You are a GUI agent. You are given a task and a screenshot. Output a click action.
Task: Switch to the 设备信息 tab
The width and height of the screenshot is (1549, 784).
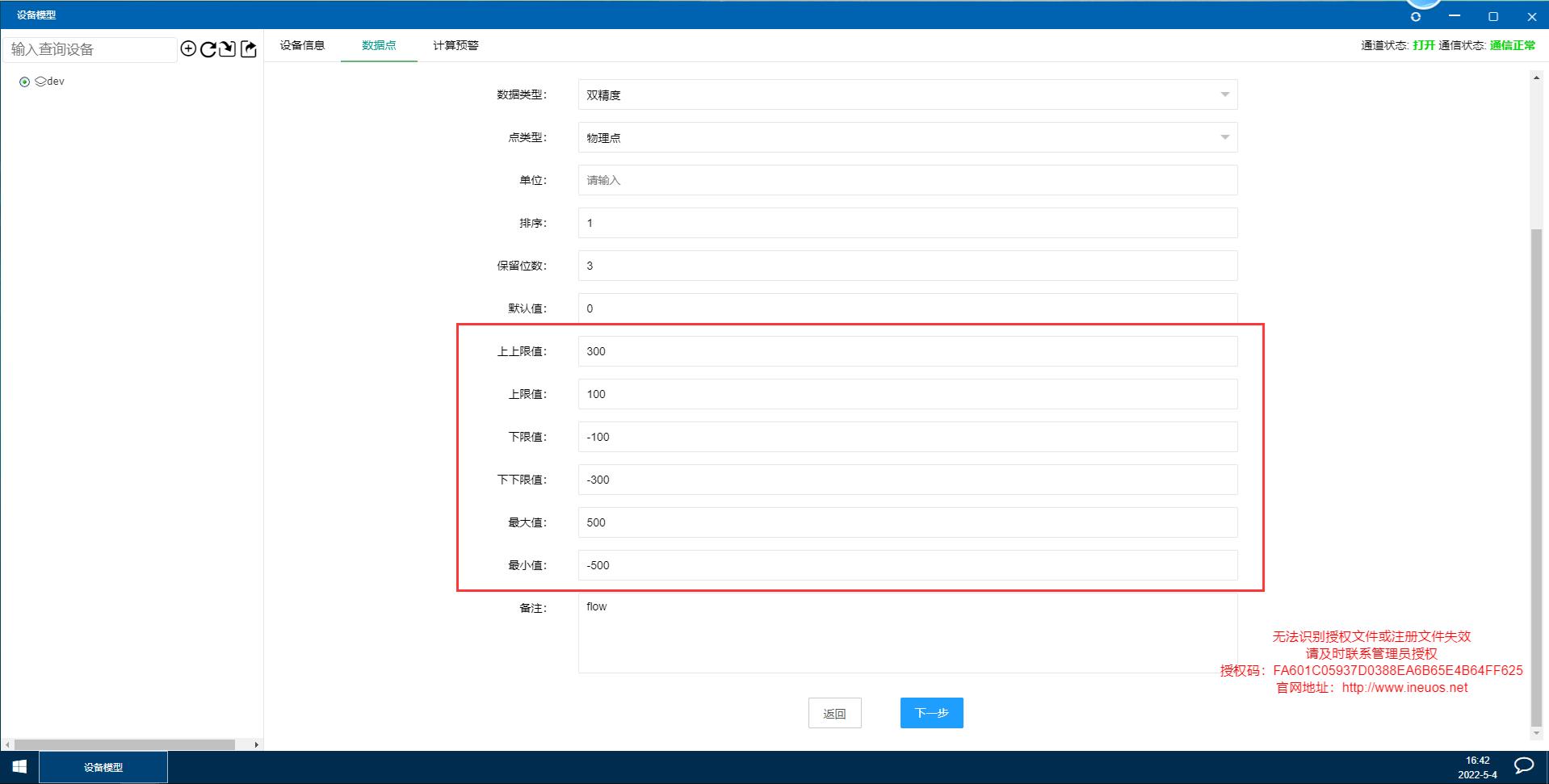pyautogui.click(x=302, y=45)
